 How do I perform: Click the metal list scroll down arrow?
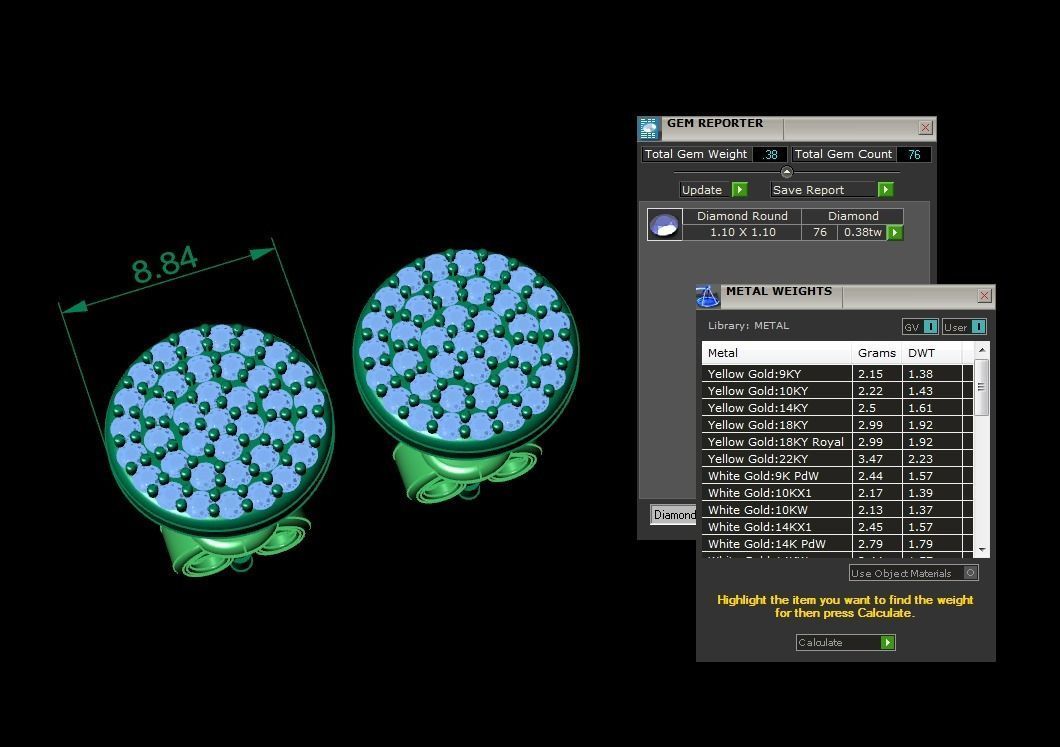coord(982,550)
